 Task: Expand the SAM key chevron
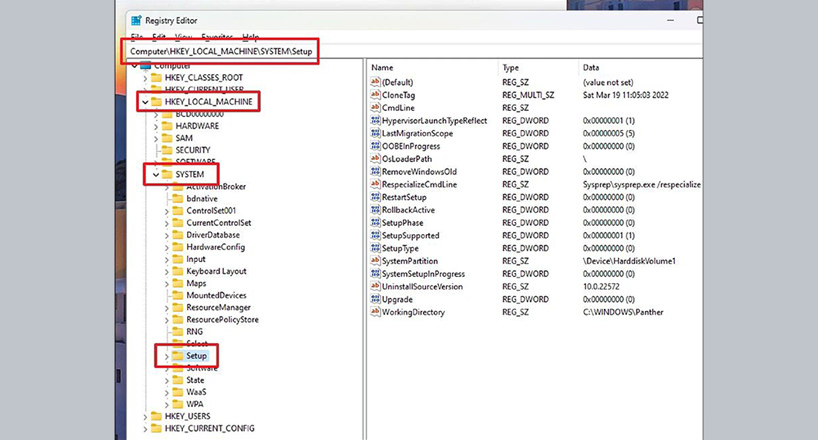click(x=155, y=138)
